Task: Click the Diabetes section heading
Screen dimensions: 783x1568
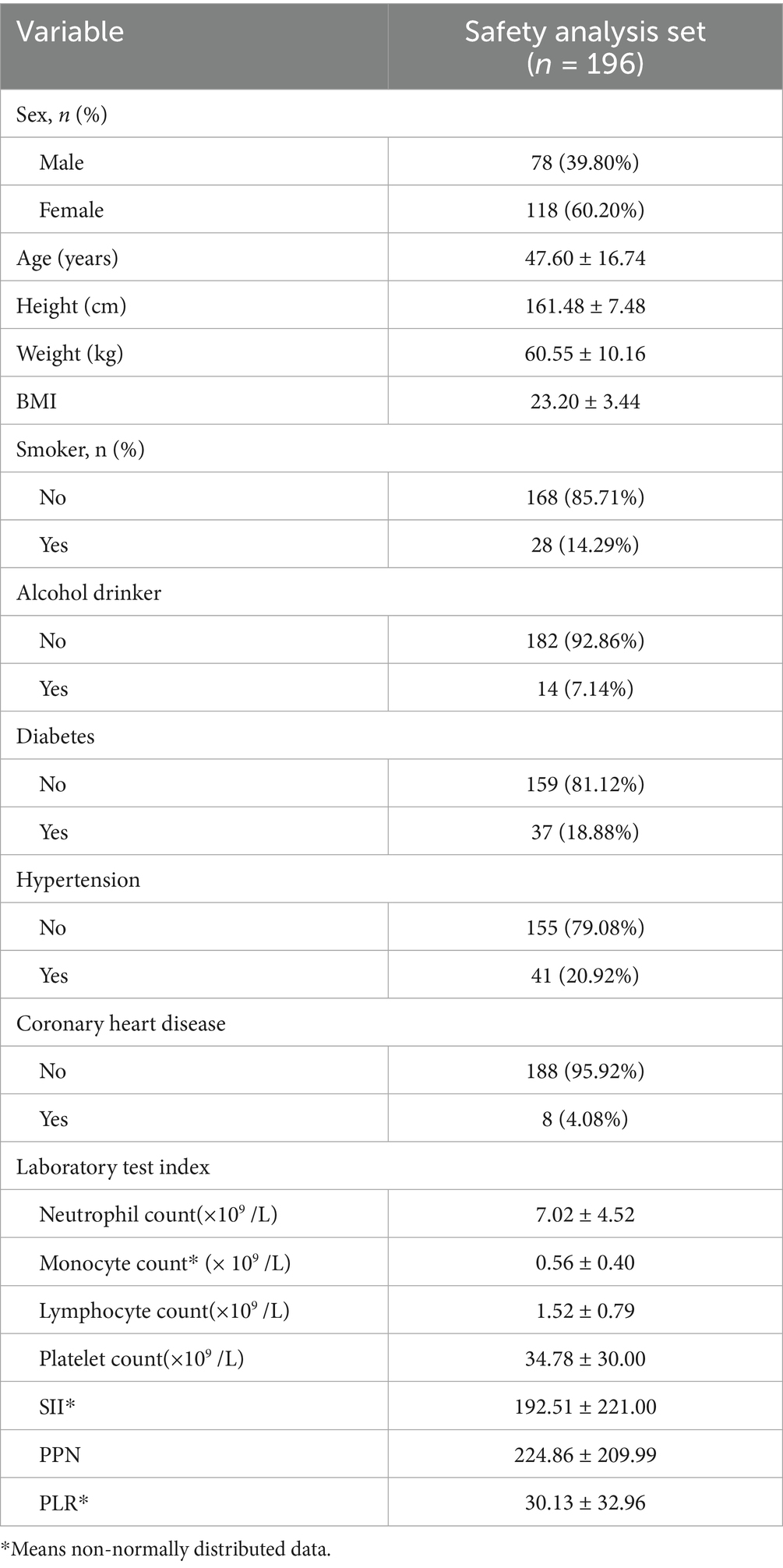Action: click(x=55, y=736)
